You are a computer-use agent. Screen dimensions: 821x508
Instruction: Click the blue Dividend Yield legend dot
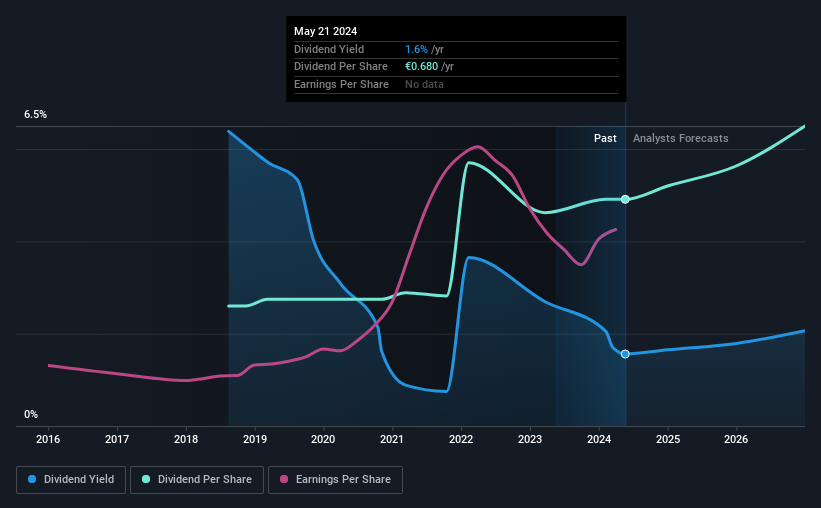pos(32,479)
